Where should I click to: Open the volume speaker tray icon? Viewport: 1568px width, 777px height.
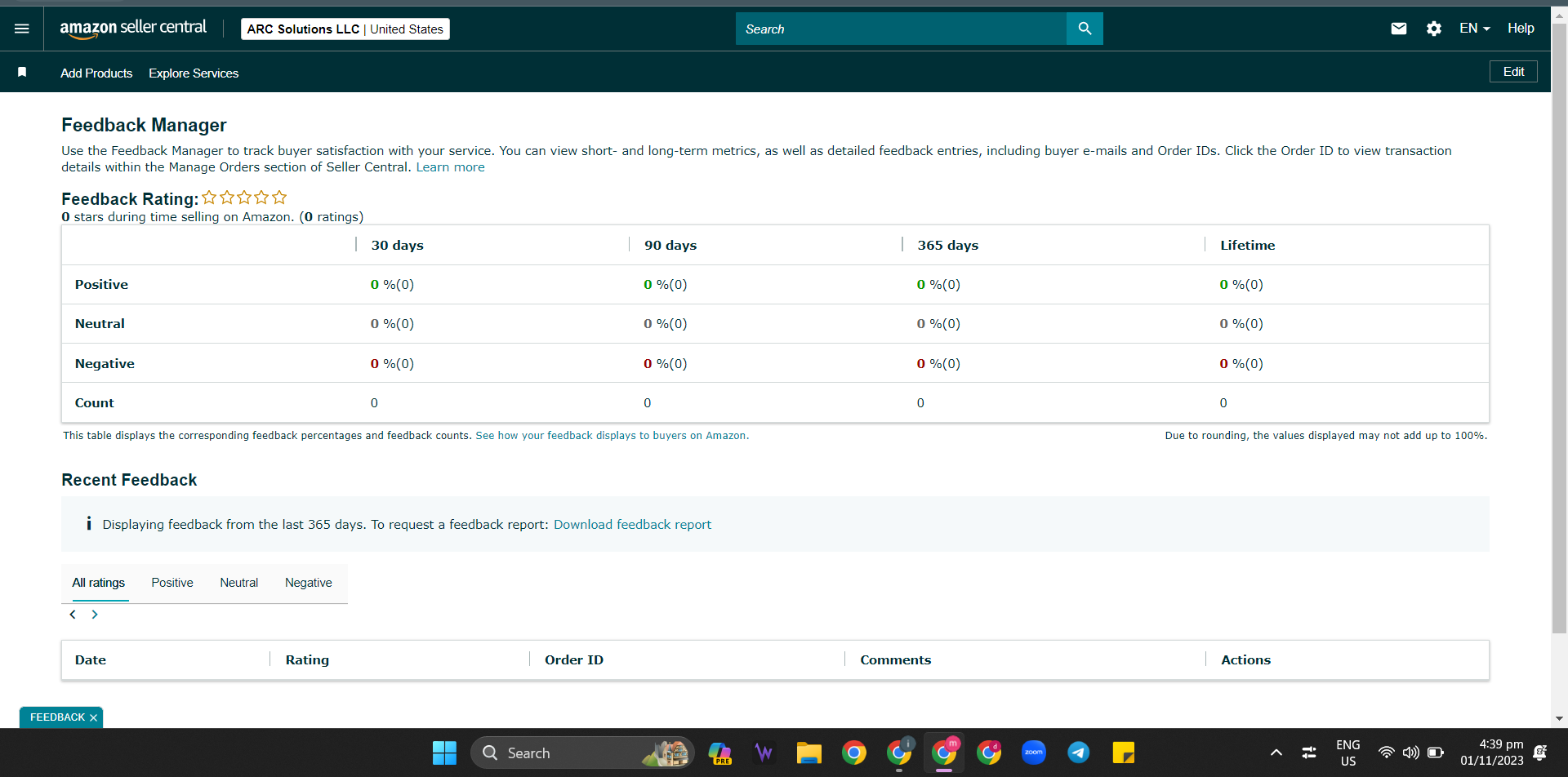(1410, 753)
